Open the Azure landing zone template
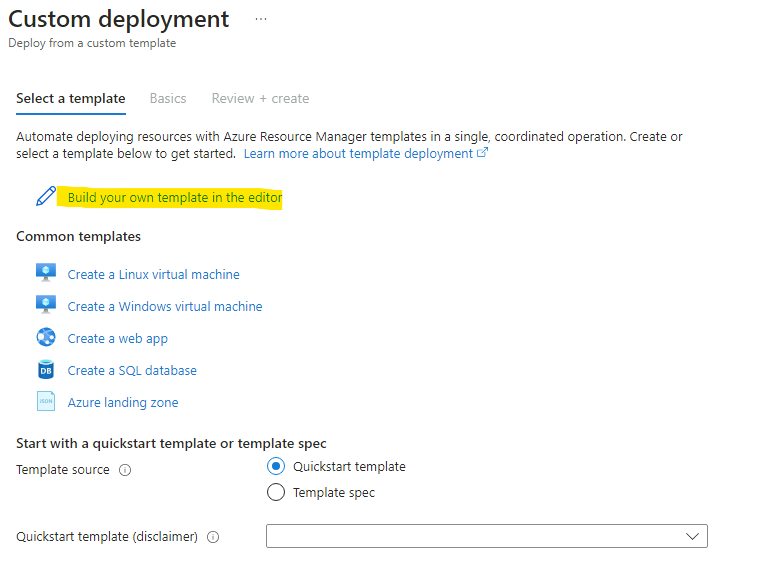This screenshot has height=568, width=770. pos(123,403)
